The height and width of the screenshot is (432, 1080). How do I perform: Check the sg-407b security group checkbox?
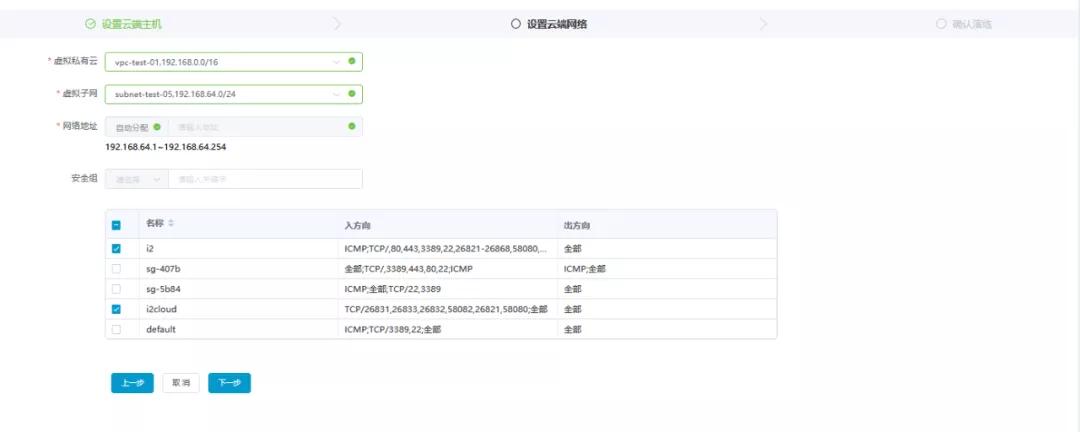click(x=117, y=269)
